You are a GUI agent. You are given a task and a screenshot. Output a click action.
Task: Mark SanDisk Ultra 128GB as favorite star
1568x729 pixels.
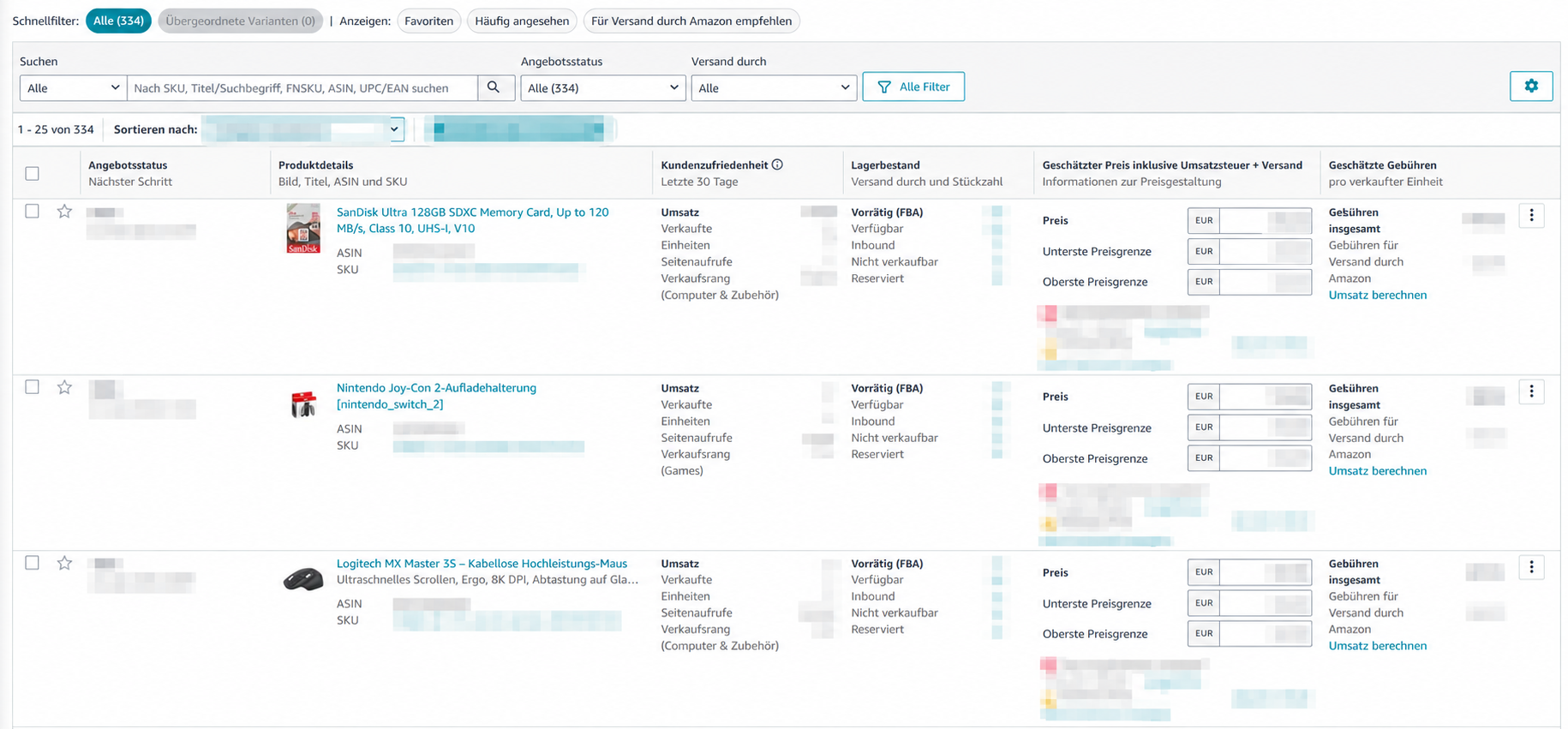pyautogui.click(x=64, y=212)
